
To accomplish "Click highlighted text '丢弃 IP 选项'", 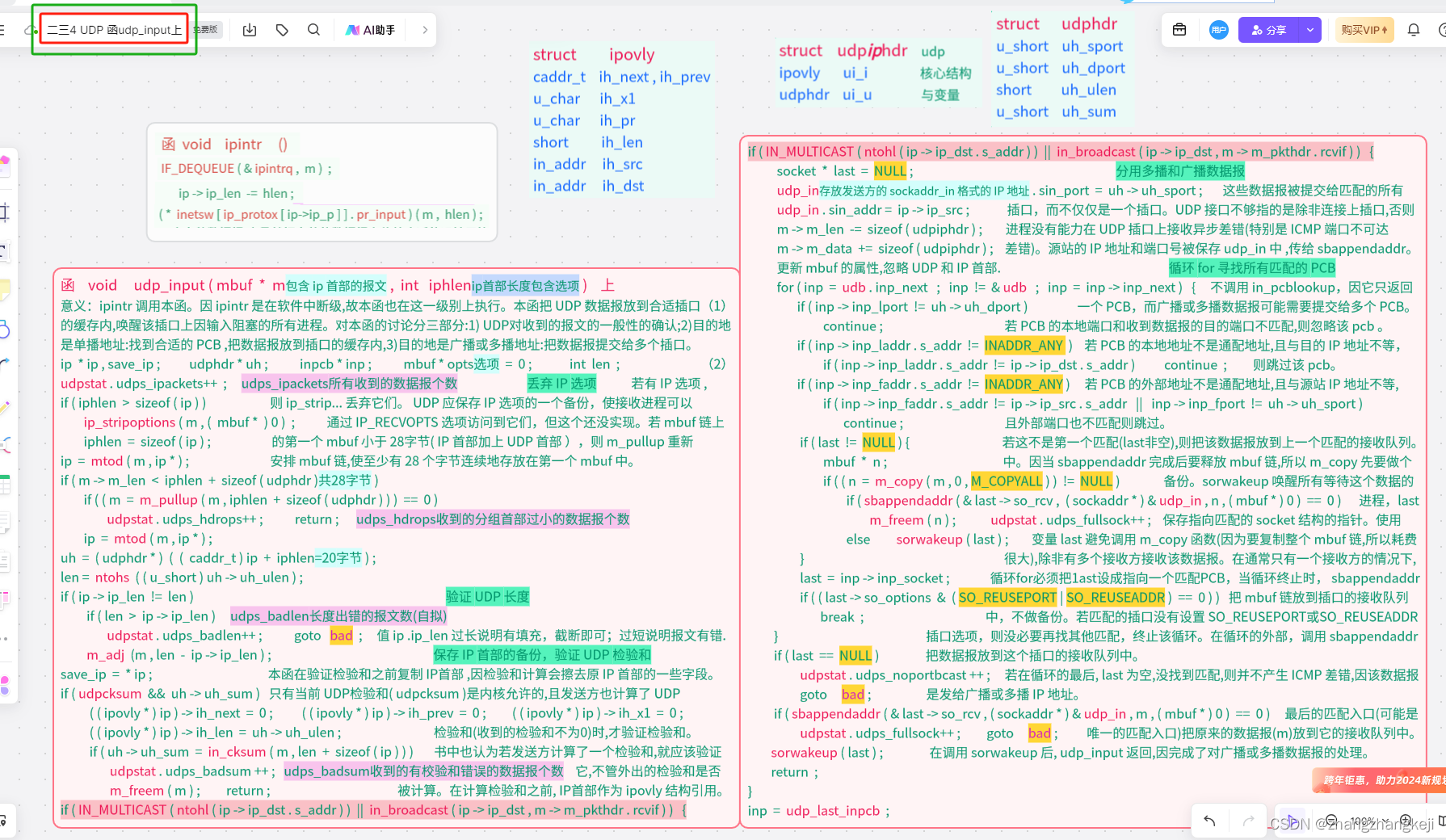I will click(x=561, y=384).
